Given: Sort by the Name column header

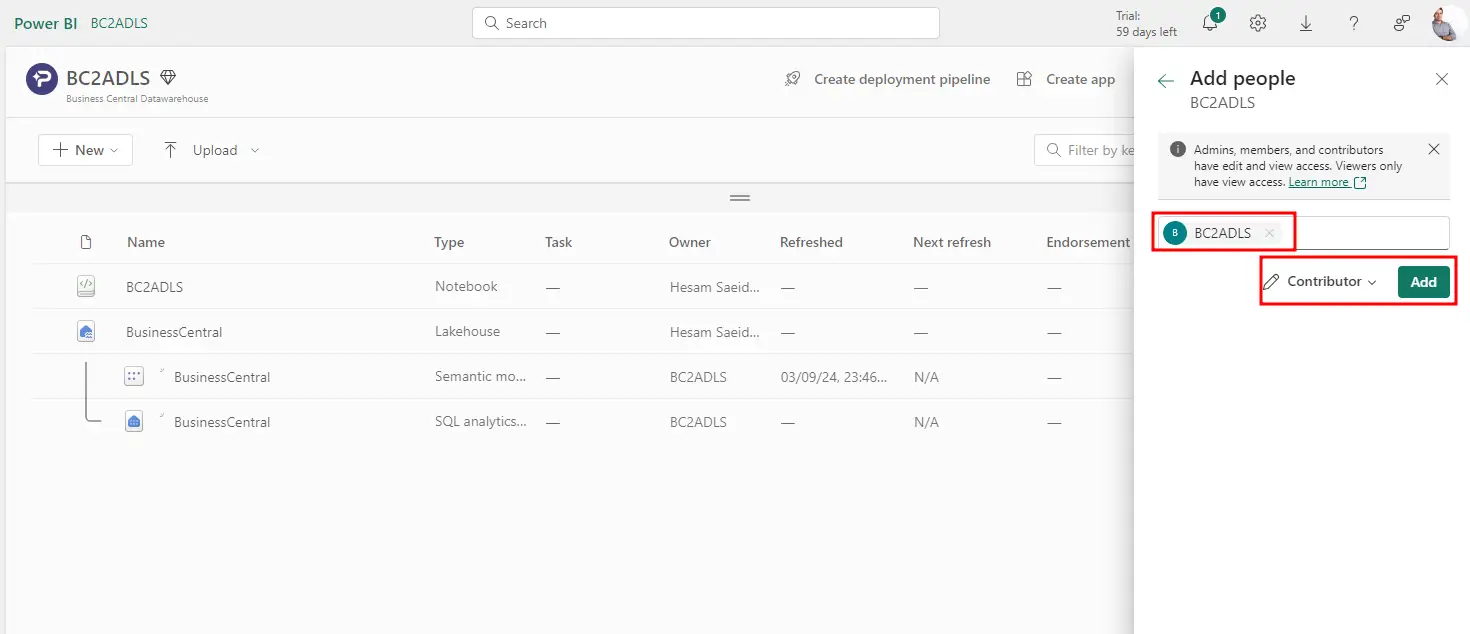Looking at the screenshot, I should point(146,242).
